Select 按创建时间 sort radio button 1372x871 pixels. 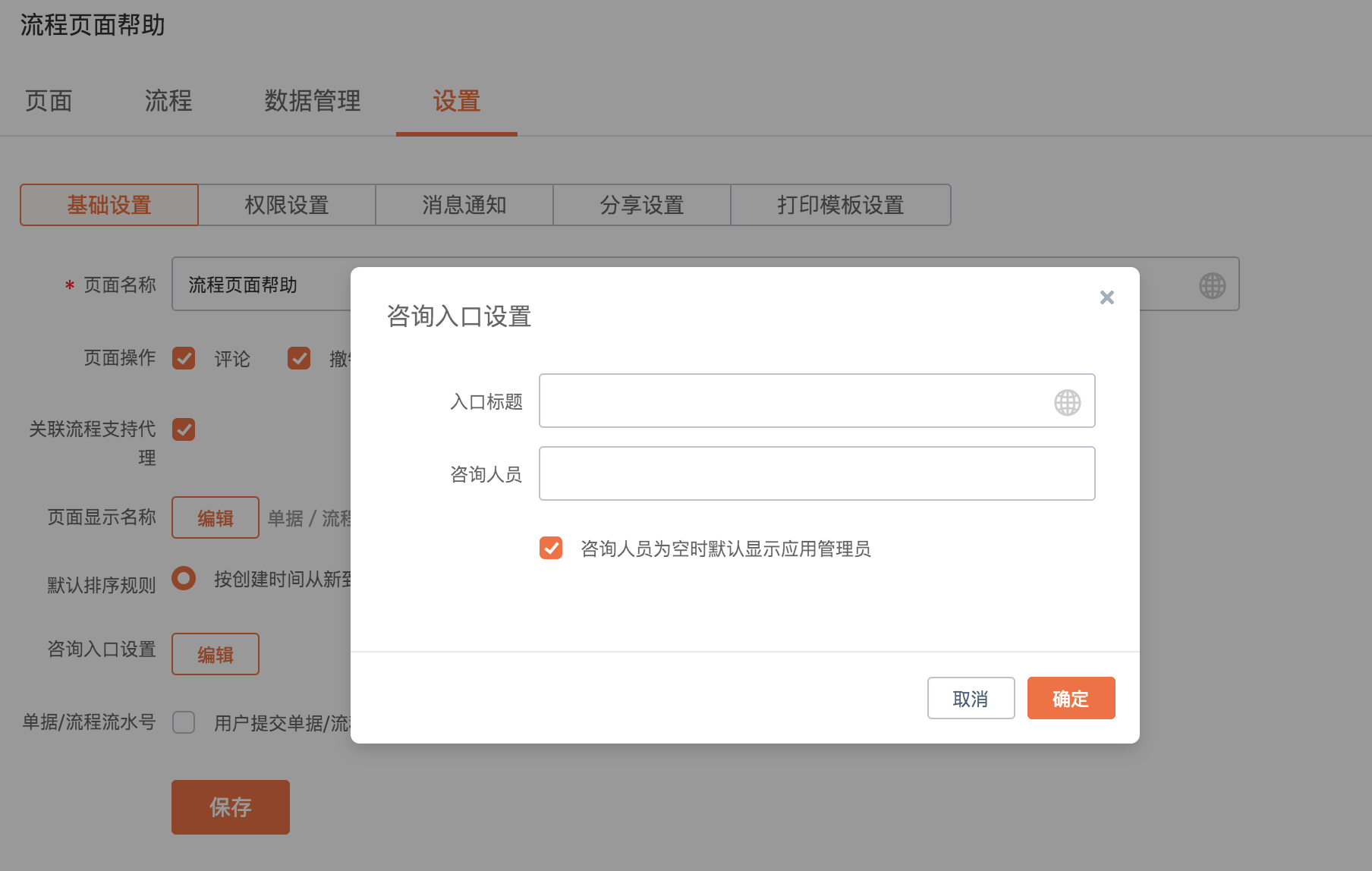(x=184, y=579)
